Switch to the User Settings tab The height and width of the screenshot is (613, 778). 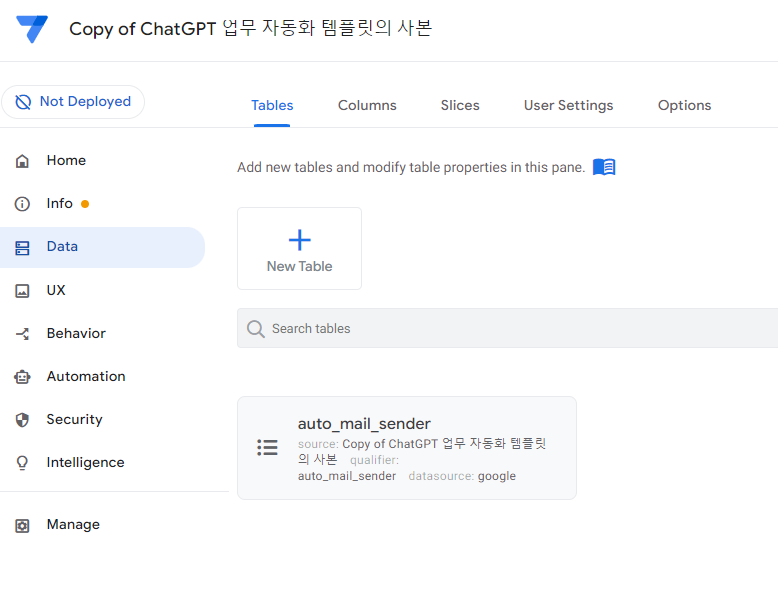click(x=569, y=105)
